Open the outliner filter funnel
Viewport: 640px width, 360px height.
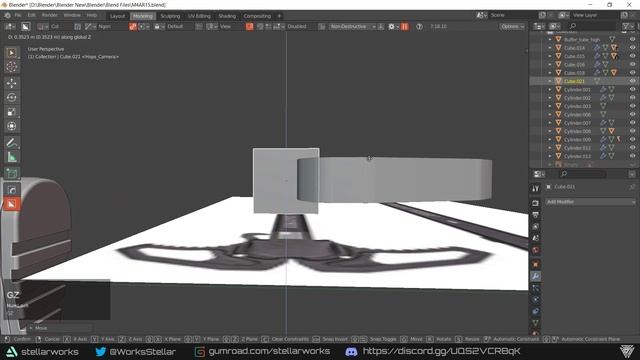click(x=627, y=27)
